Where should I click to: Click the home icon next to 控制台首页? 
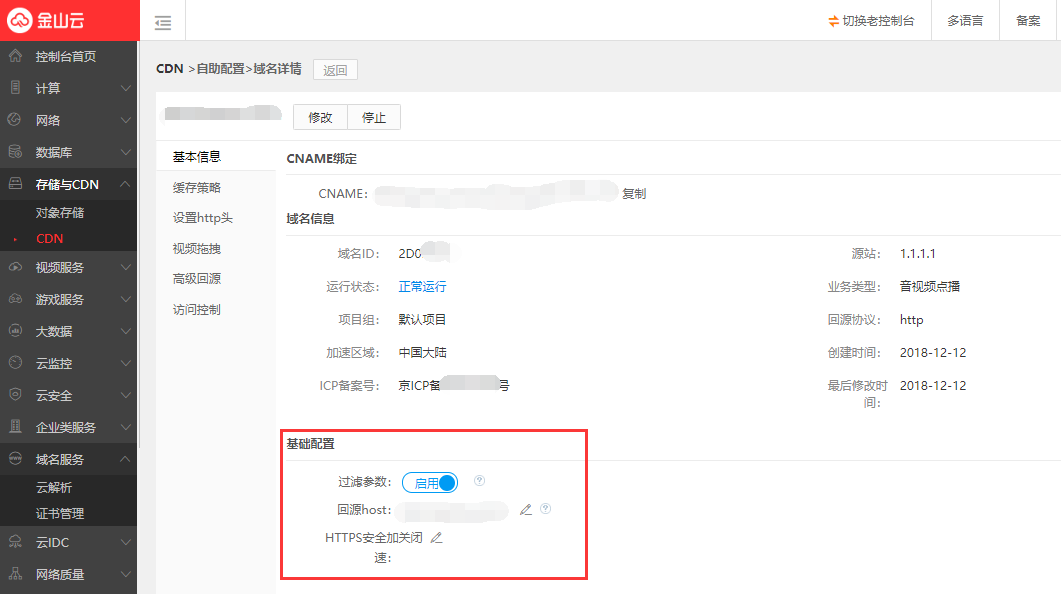[x=16, y=56]
